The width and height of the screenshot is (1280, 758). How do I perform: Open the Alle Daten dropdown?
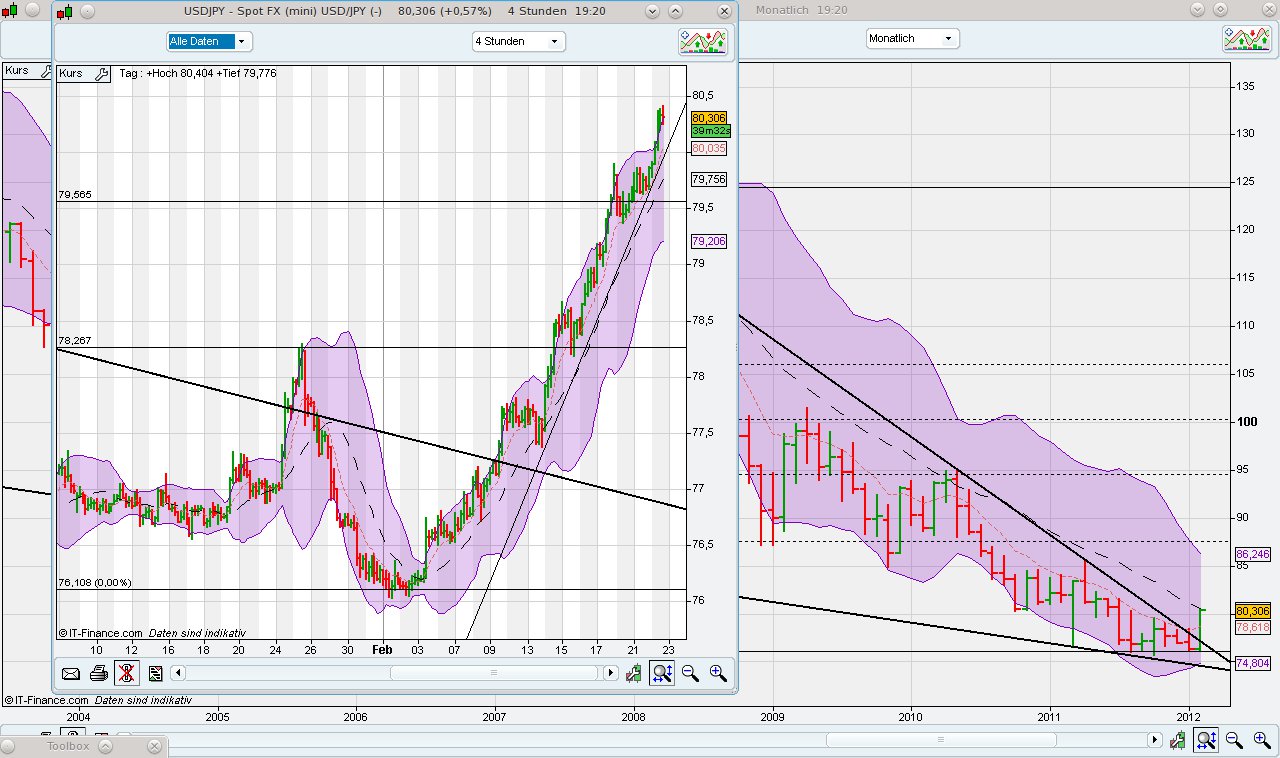[241, 41]
